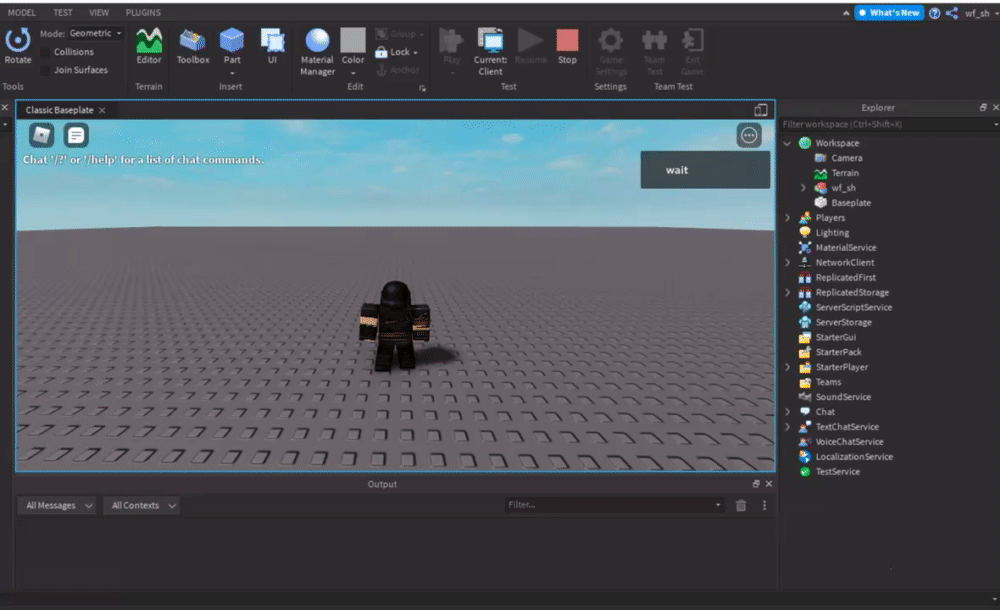Focus the Output Filter field
Viewport: 1000px width, 610px height.
[x=614, y=505]
